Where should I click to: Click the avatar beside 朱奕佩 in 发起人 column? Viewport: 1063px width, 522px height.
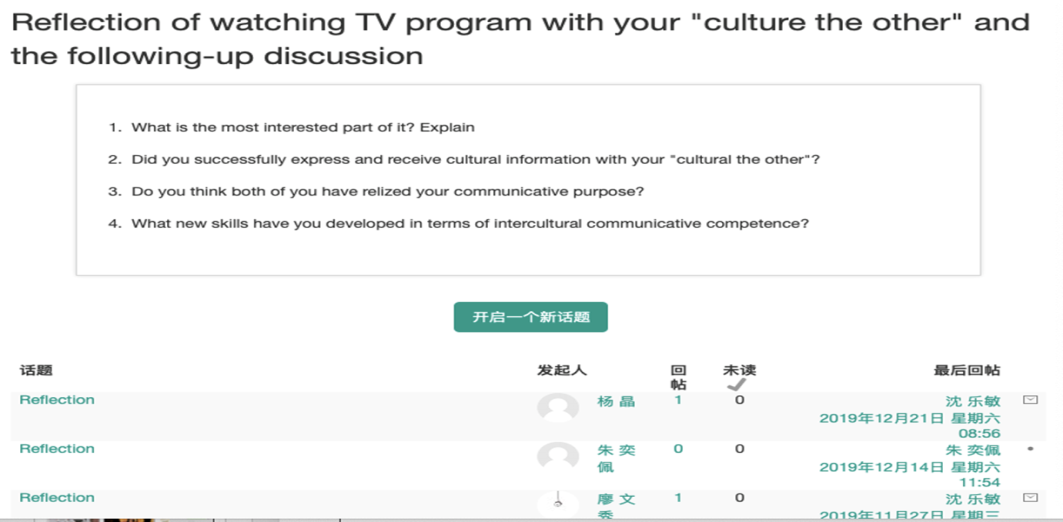(558, 457)
